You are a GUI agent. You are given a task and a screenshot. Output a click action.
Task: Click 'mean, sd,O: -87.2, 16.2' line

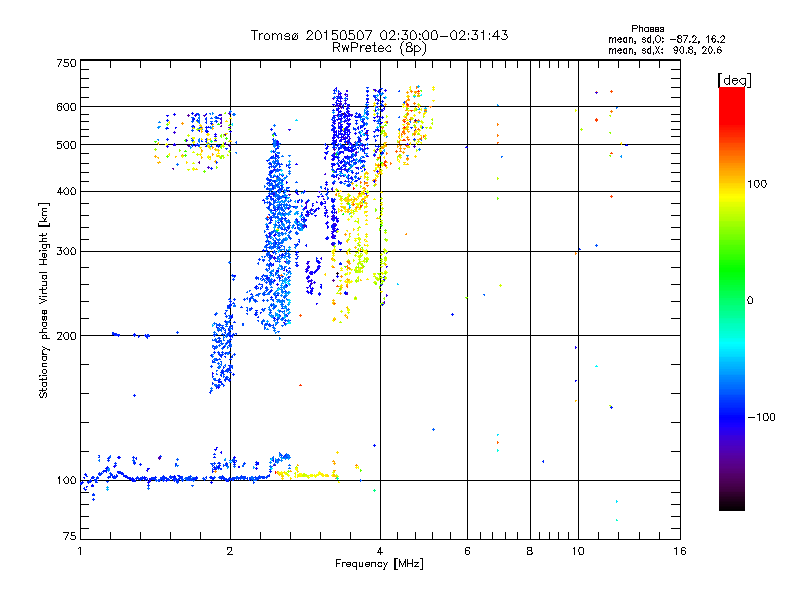pyautogui.click(x=666, y=39)
